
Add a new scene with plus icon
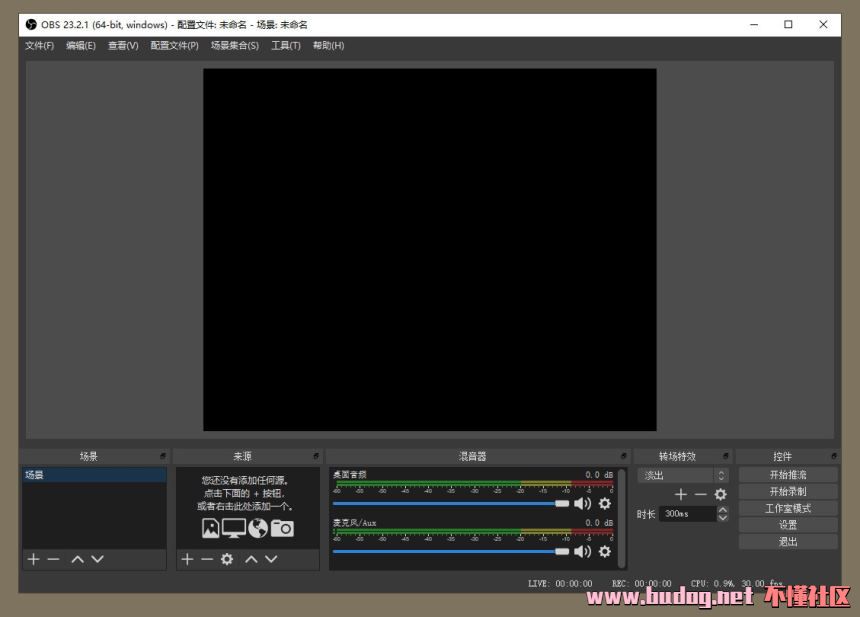coord(33,559)
